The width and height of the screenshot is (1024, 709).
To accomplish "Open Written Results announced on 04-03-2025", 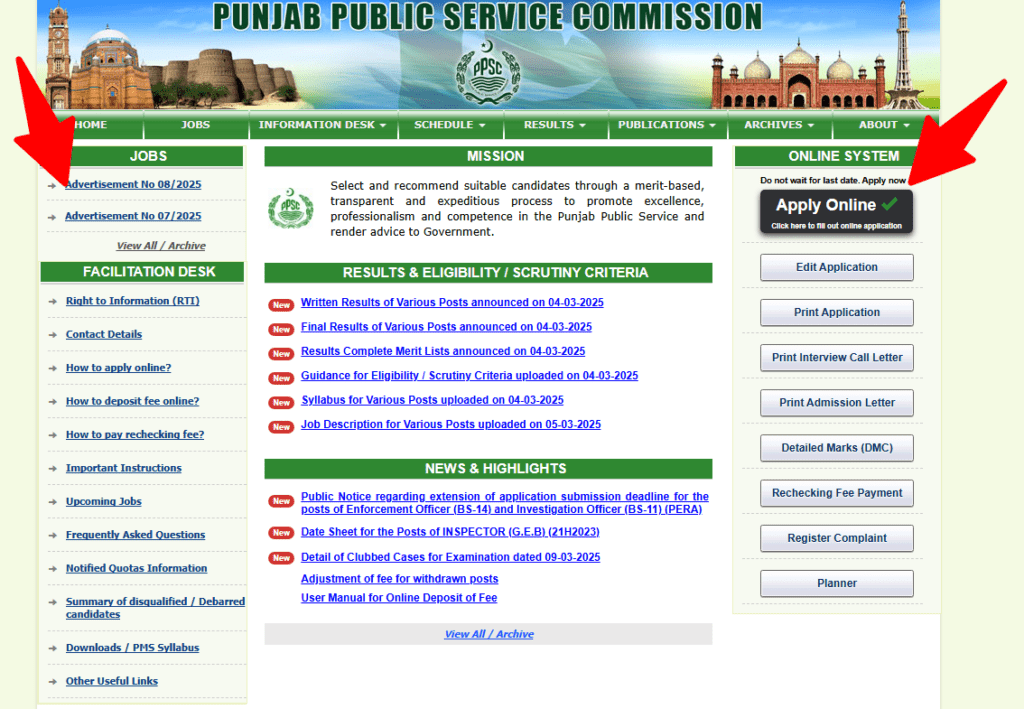I will pyautogui.click(x=452, y=302).
